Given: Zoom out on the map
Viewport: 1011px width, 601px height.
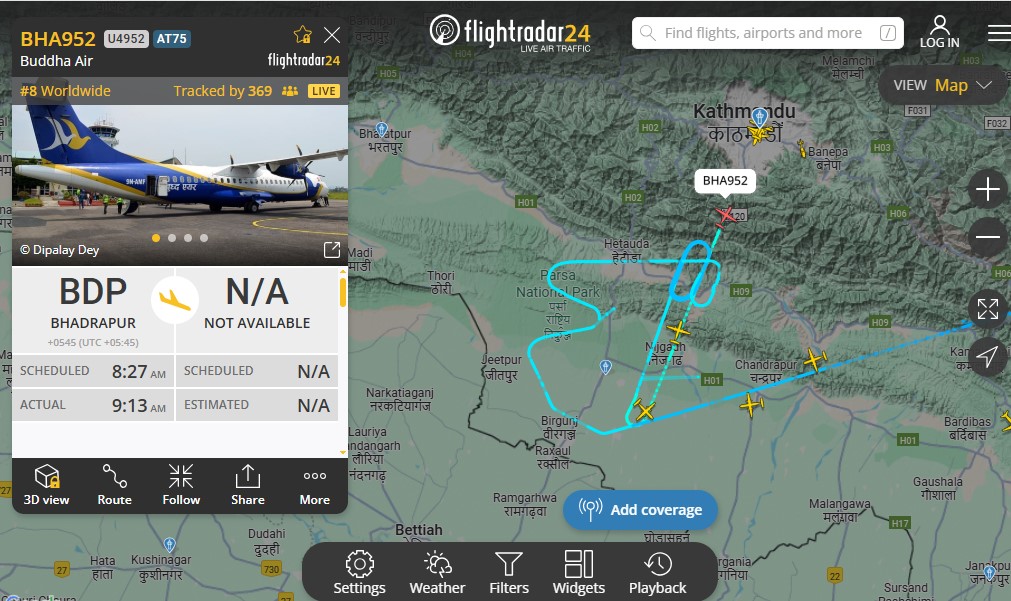Looking at the screenshot, I should coord(987,237).
